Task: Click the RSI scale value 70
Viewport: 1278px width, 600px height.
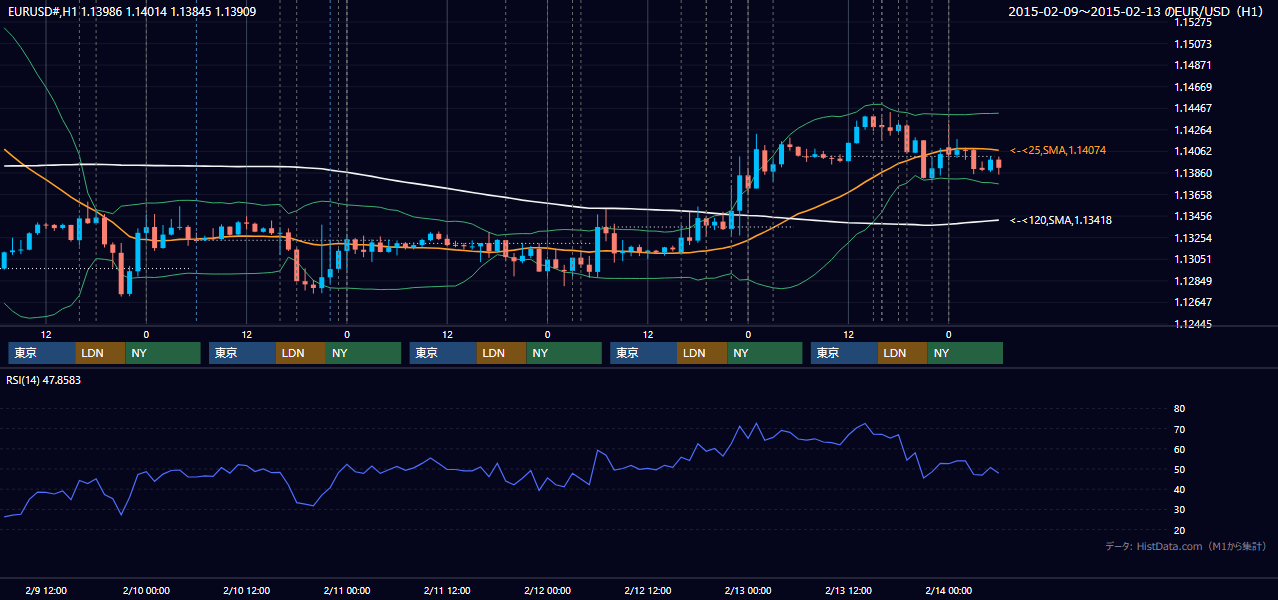Action: coord(1179,429)
